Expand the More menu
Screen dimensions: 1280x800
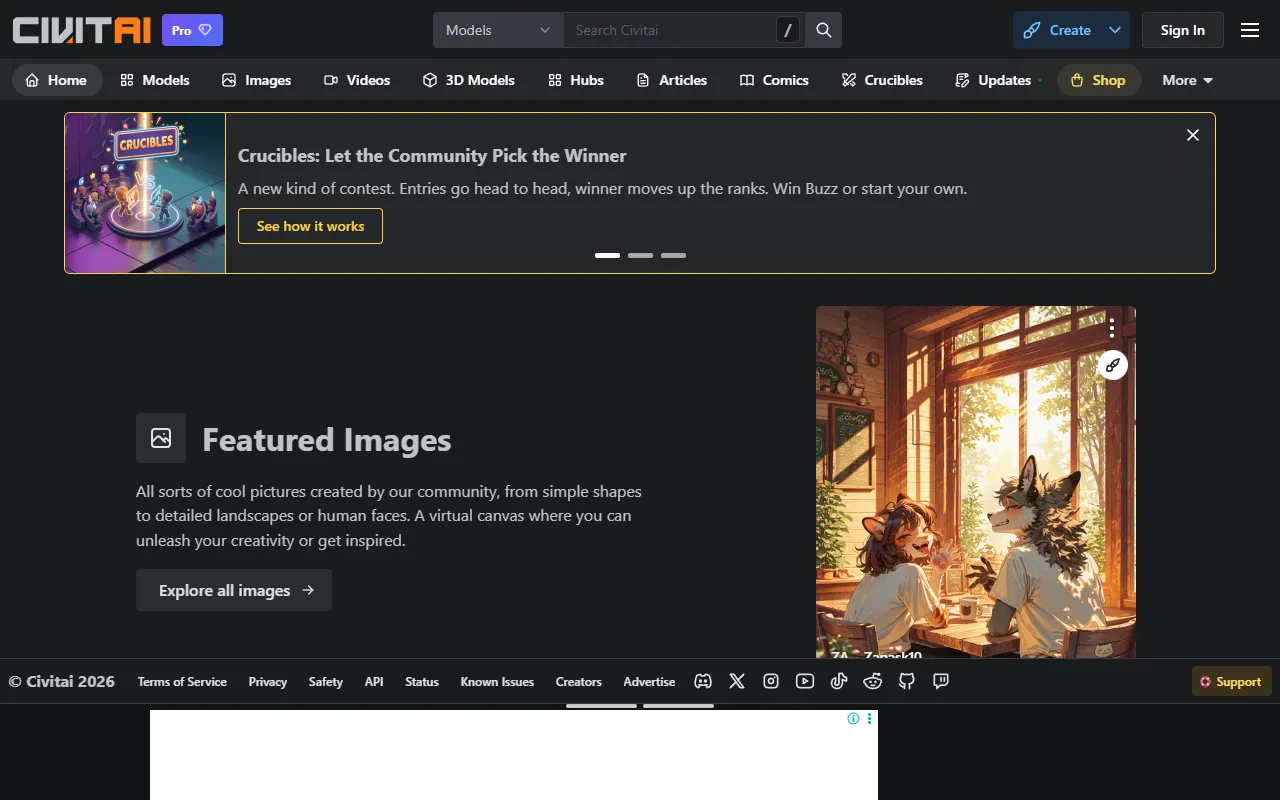pyautogui.click(x=1187, y=80)
